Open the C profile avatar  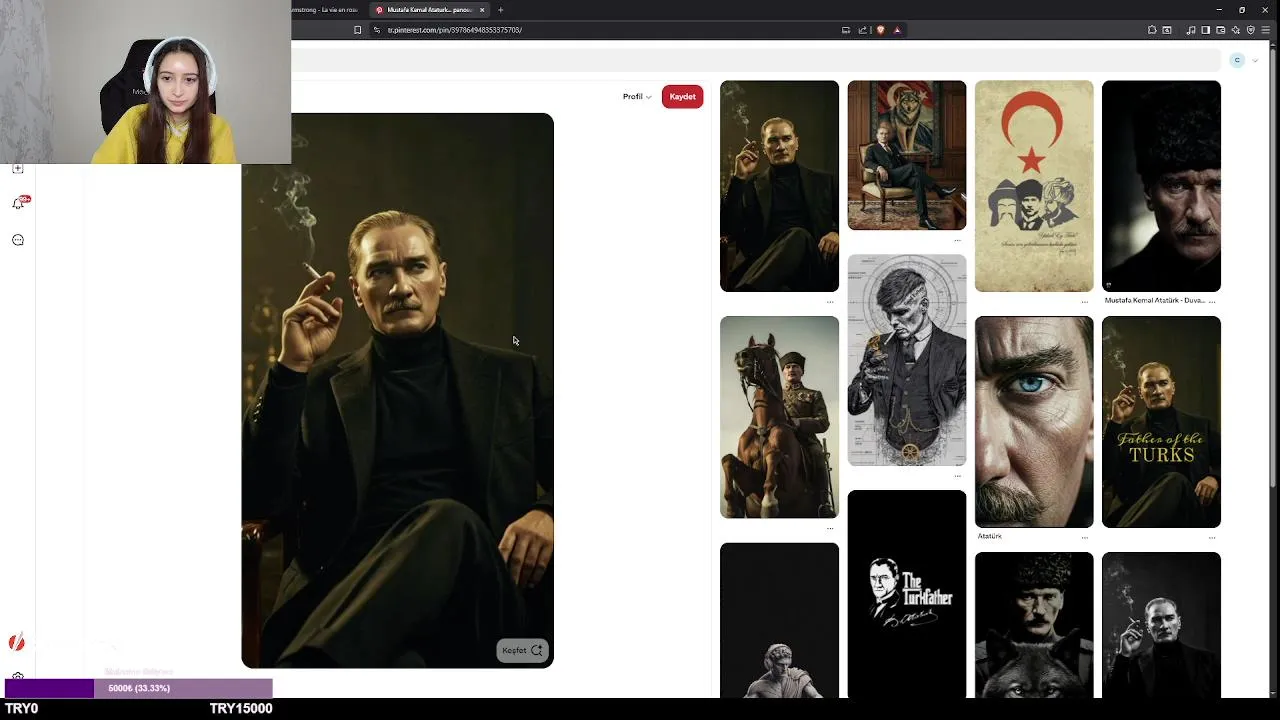[x=1237, y=61]
